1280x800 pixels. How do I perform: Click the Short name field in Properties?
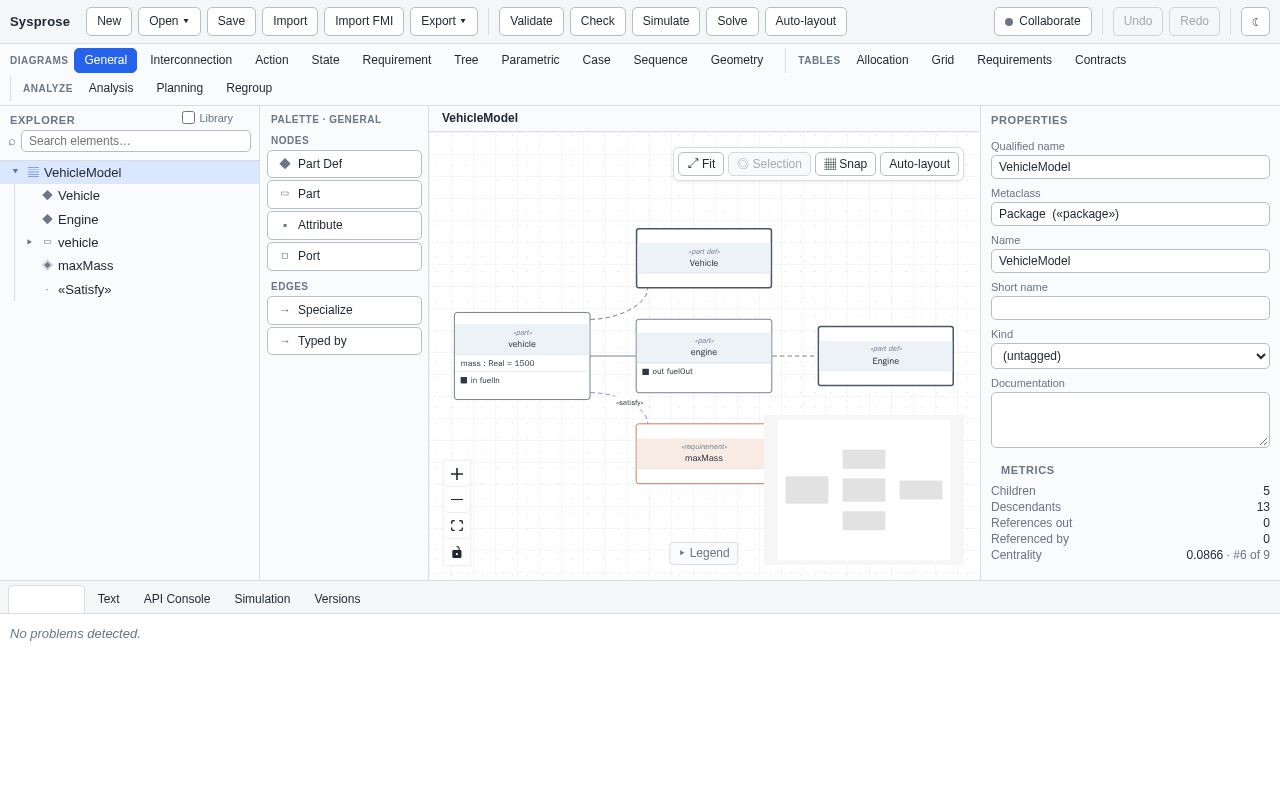coord(1130,308)
